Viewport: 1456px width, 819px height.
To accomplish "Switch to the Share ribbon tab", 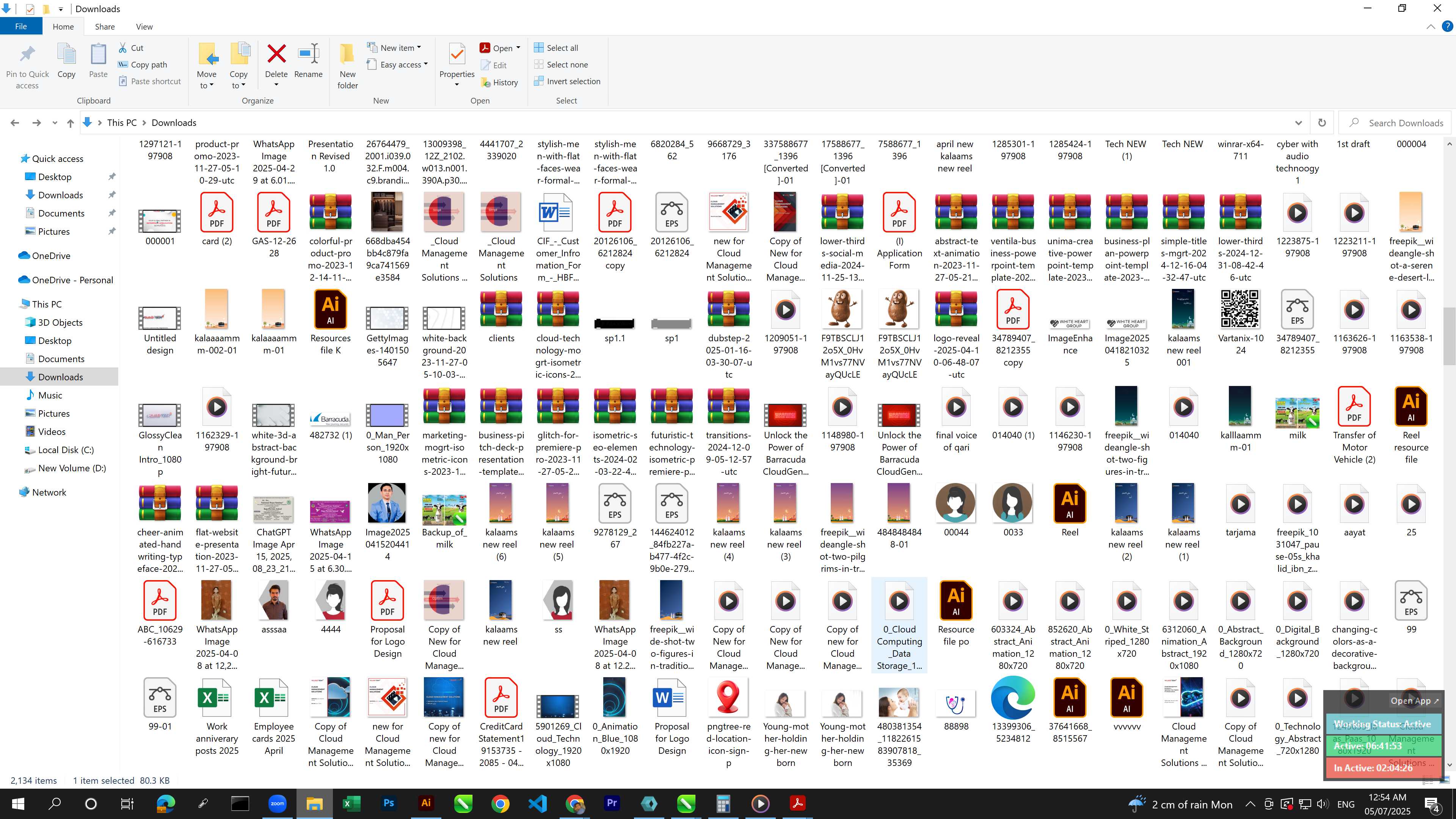I will click(105, 27).
